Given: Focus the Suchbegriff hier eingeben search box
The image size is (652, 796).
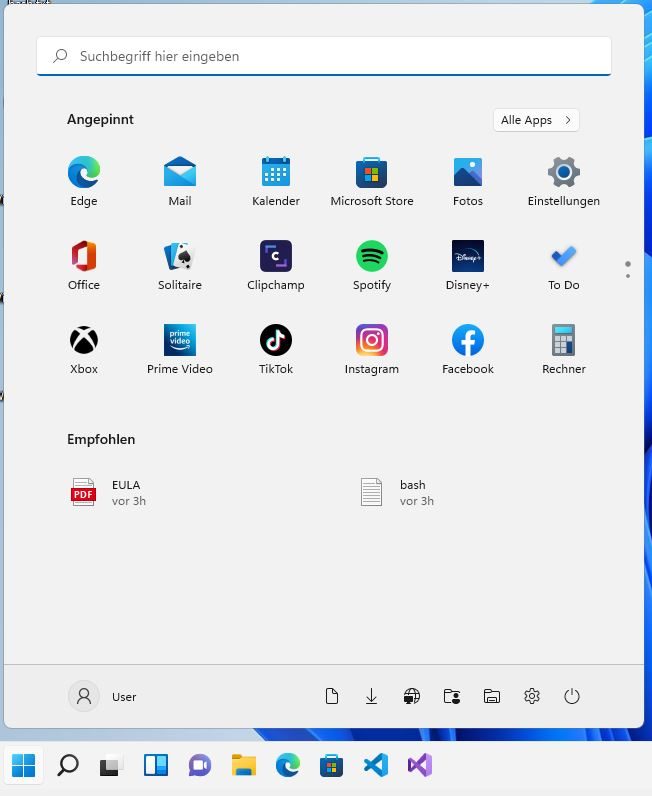Looking at the screenshot, I should 324,56.
